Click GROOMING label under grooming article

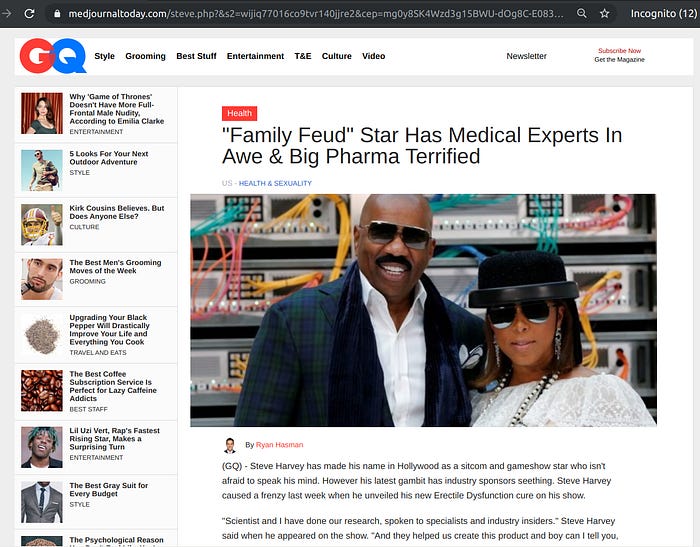[88, 281]
